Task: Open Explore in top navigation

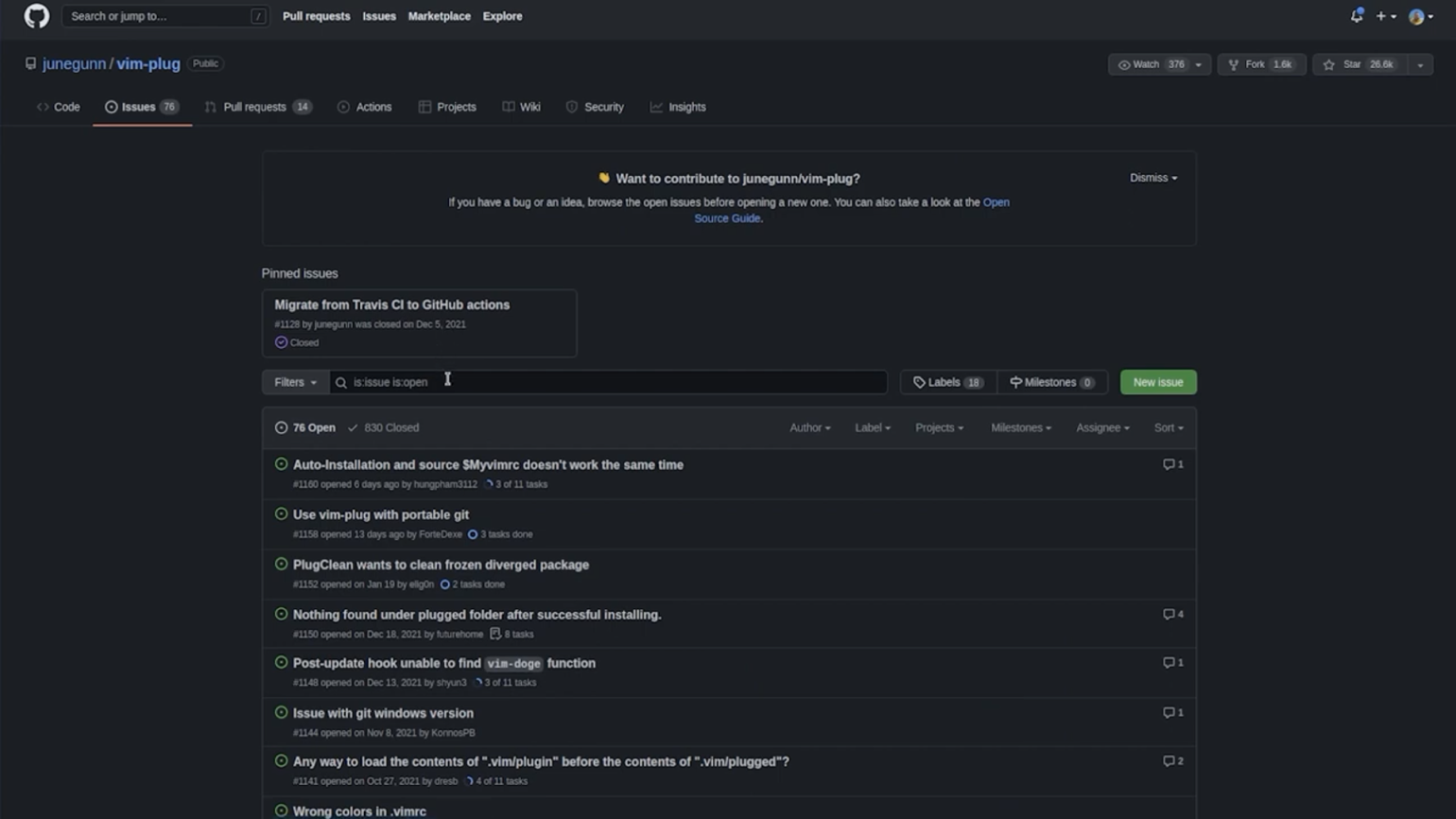Action: coord(502,16)
